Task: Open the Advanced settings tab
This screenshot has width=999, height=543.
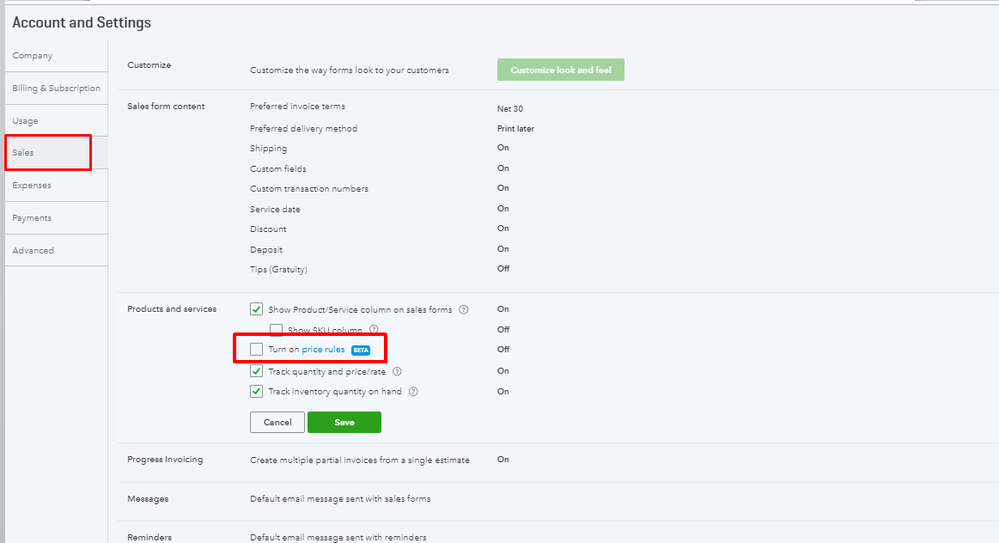Action: (x=33, y=251)
